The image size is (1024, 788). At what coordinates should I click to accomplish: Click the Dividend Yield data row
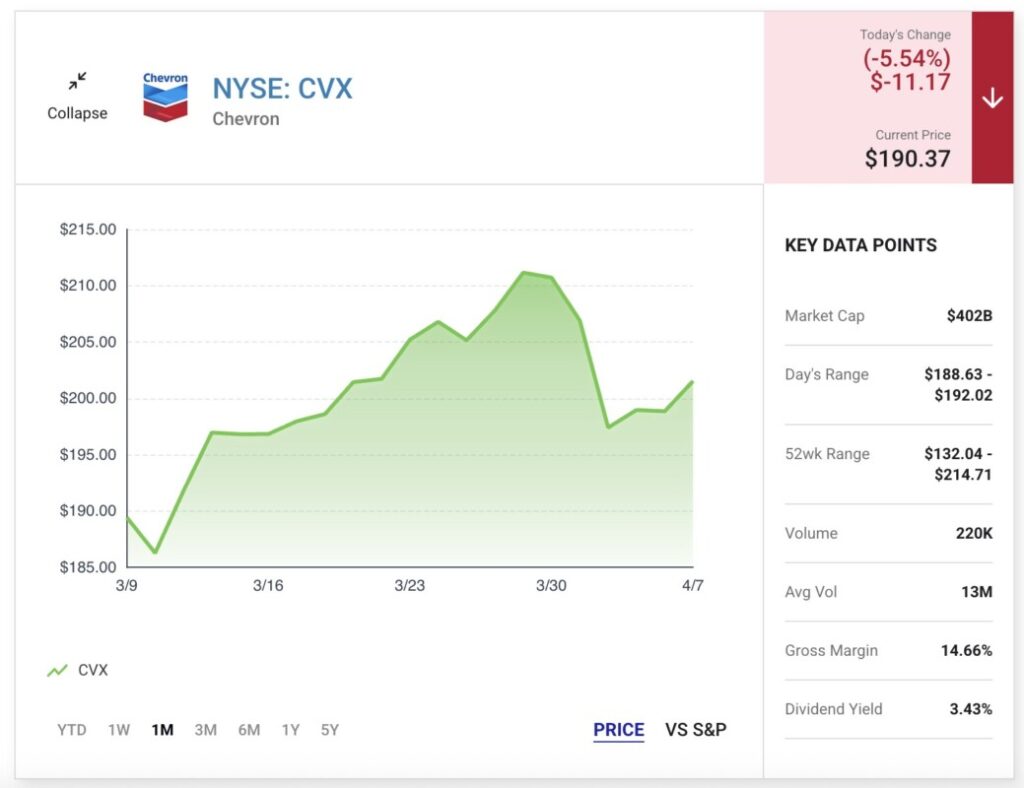(888, 709)
